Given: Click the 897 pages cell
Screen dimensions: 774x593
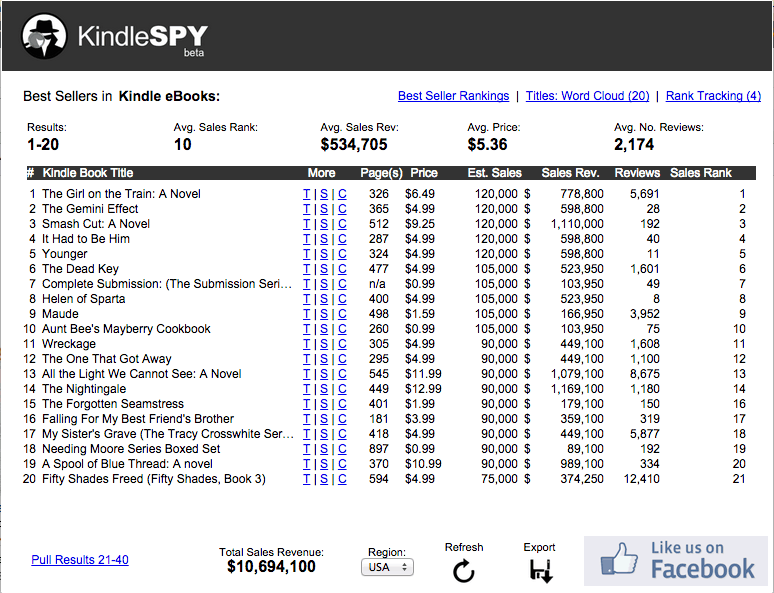Looking at the screenshot, I should [x=379, y=449].
